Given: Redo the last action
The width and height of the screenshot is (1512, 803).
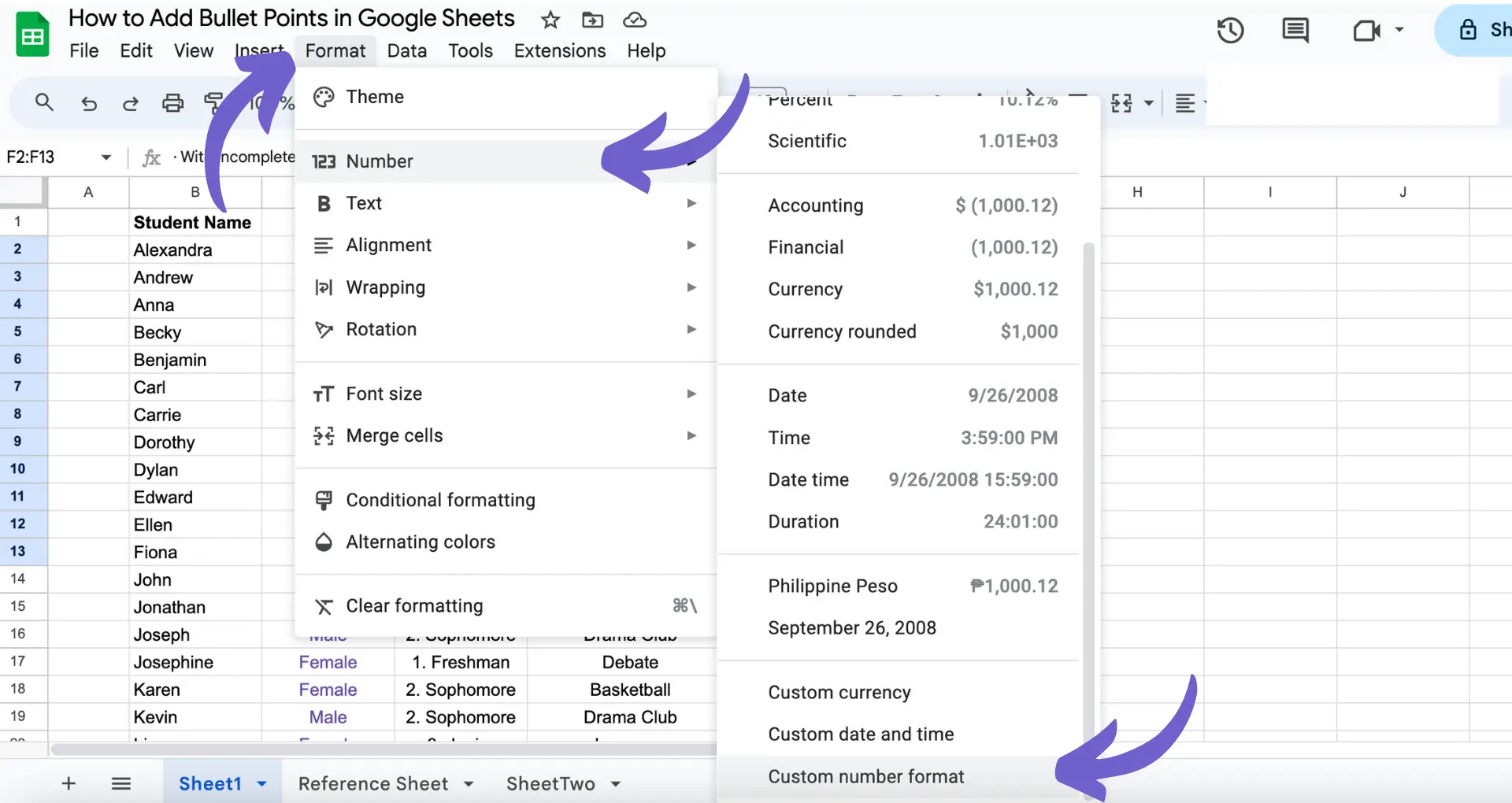Looking at the screenshot, I should point(131,103).
